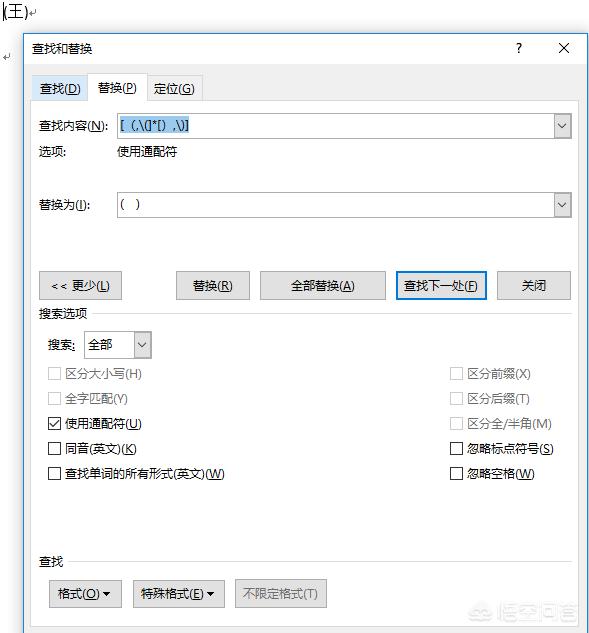Click into the 查找内容 input field

[335, 126]
